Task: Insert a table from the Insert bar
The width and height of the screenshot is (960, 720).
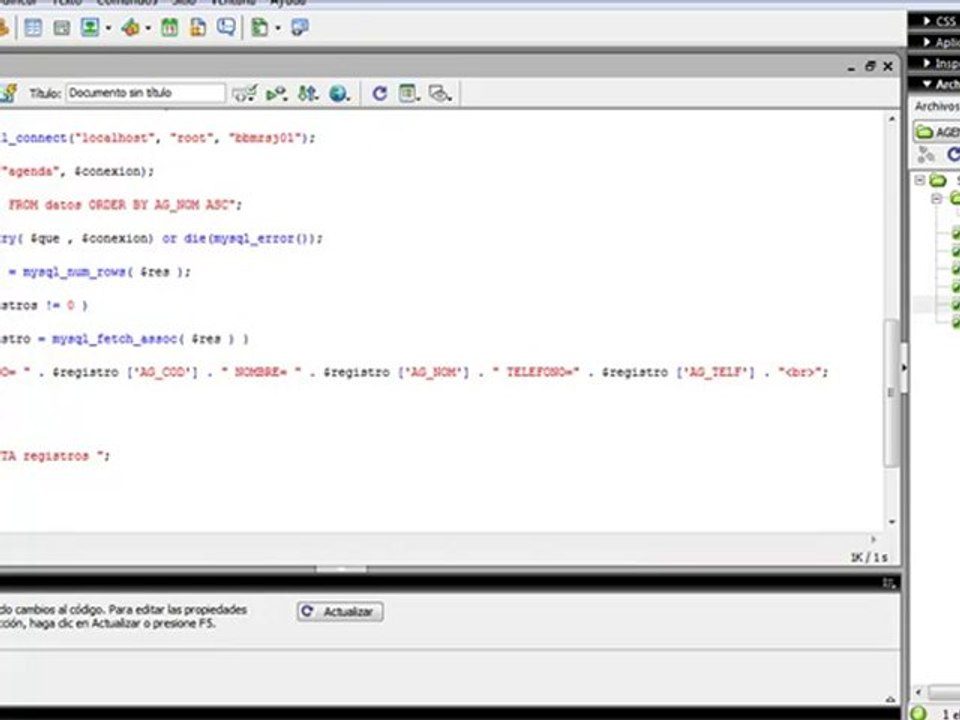Action: pyautogui.click(x=32, y=28)
